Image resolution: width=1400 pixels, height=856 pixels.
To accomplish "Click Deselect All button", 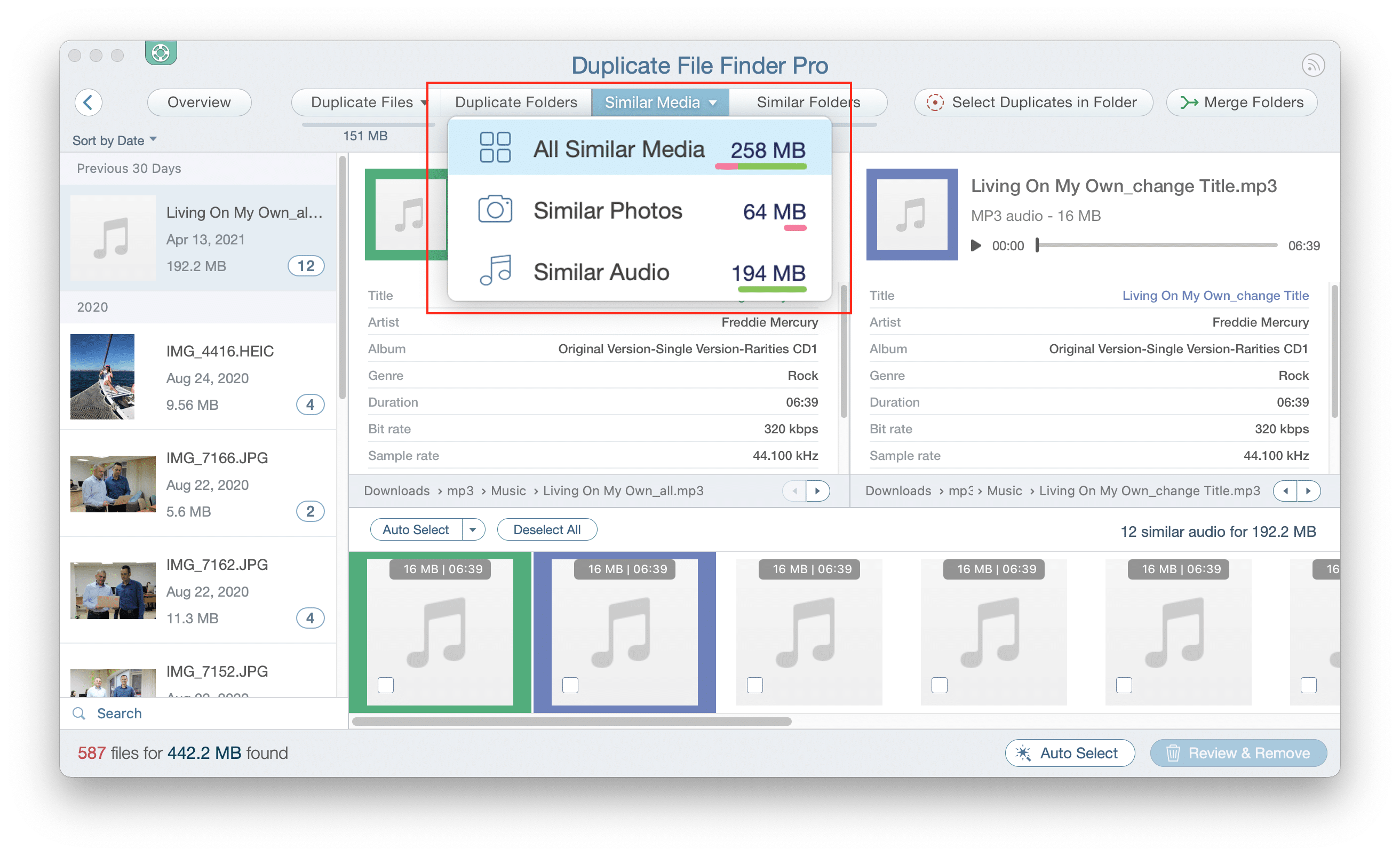I will (x=546, y=530).
